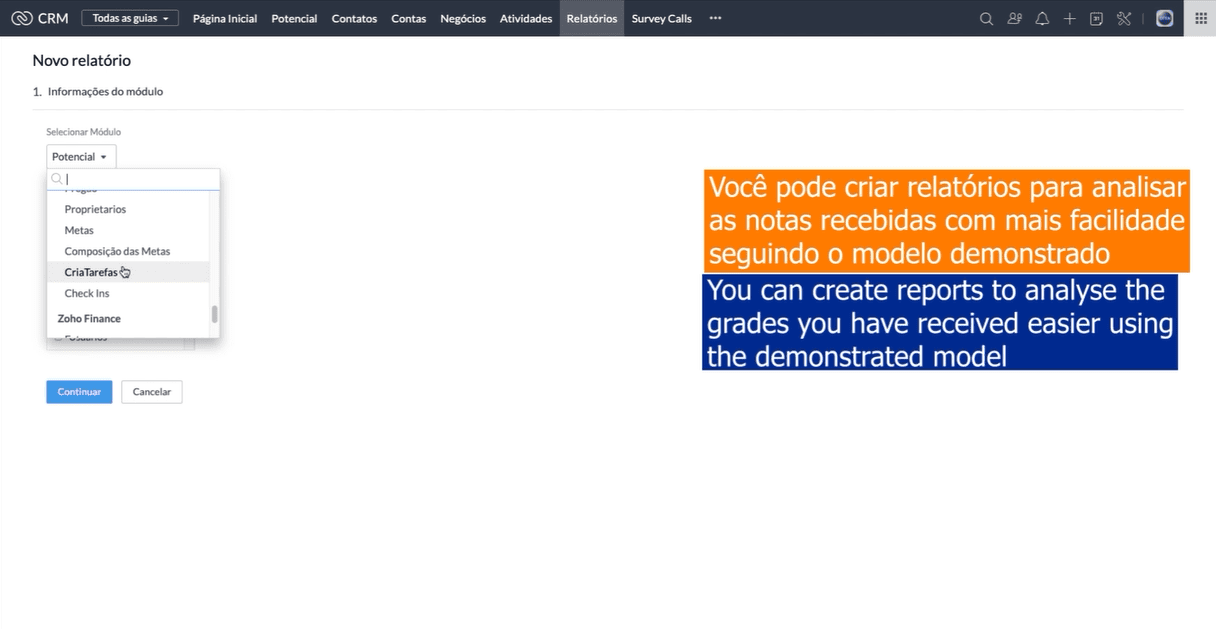The height and width of the screenshot is (629, 1216).
Task: Click the Cancelar button
Action: tap(152, 392)
